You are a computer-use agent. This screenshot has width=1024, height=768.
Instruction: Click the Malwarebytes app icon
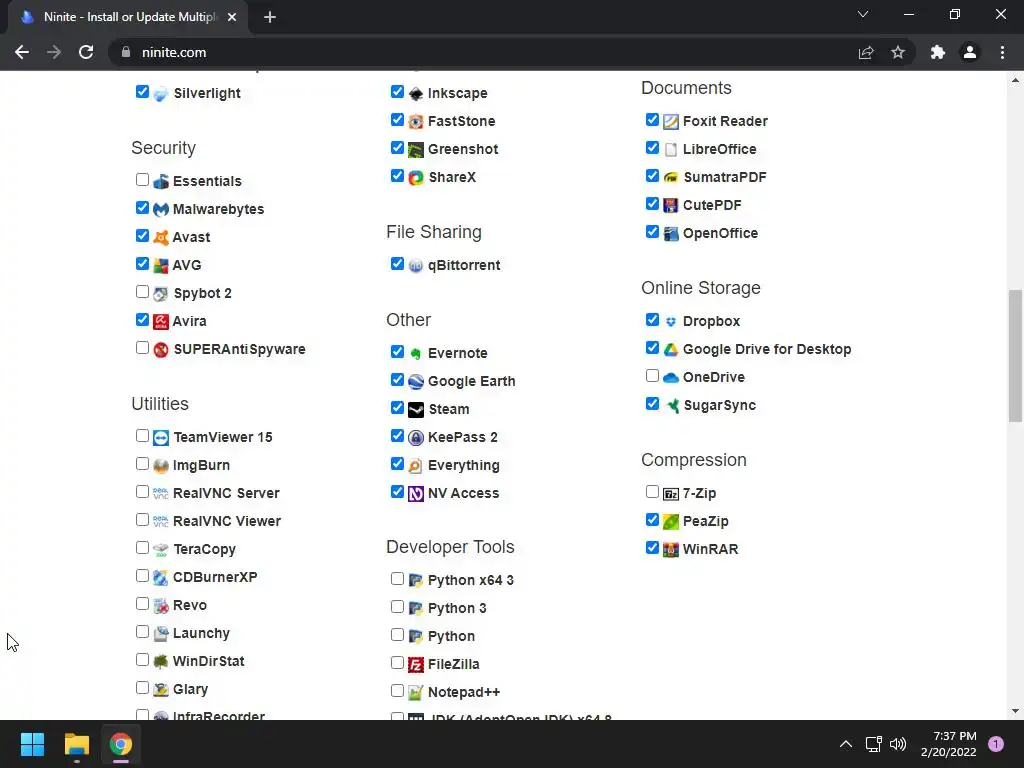[x=161, y=210]
